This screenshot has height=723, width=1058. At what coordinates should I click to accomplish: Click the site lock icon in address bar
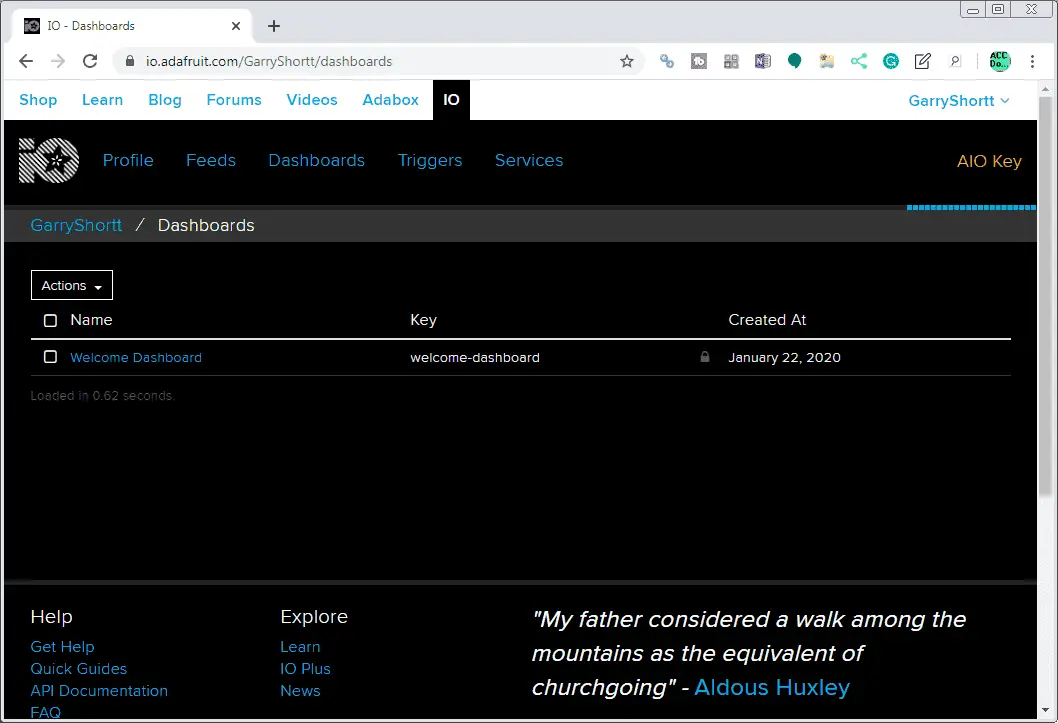click(x=130, y=61)
